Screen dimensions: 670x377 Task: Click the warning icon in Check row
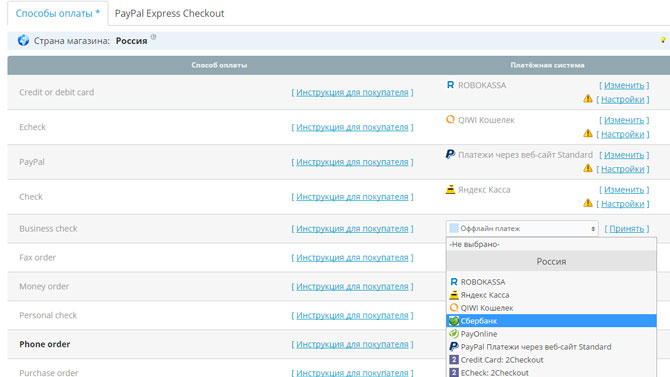tap(588, 203)
